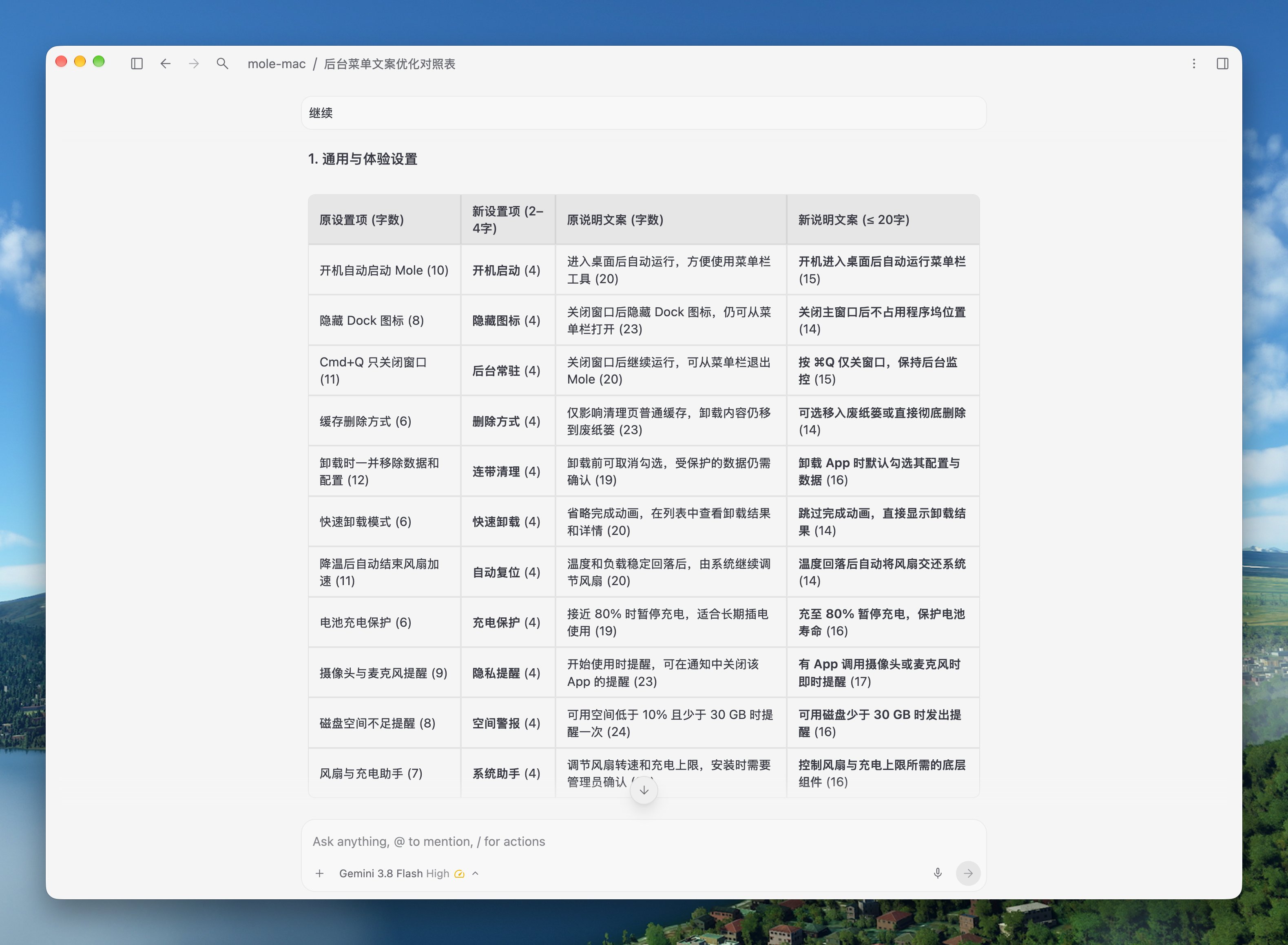Click the cell 关闭主窗口后不占用程序坞位置
Viewport: 1288px width, 945px height.
pyautogui.click(x=883, y=320)
